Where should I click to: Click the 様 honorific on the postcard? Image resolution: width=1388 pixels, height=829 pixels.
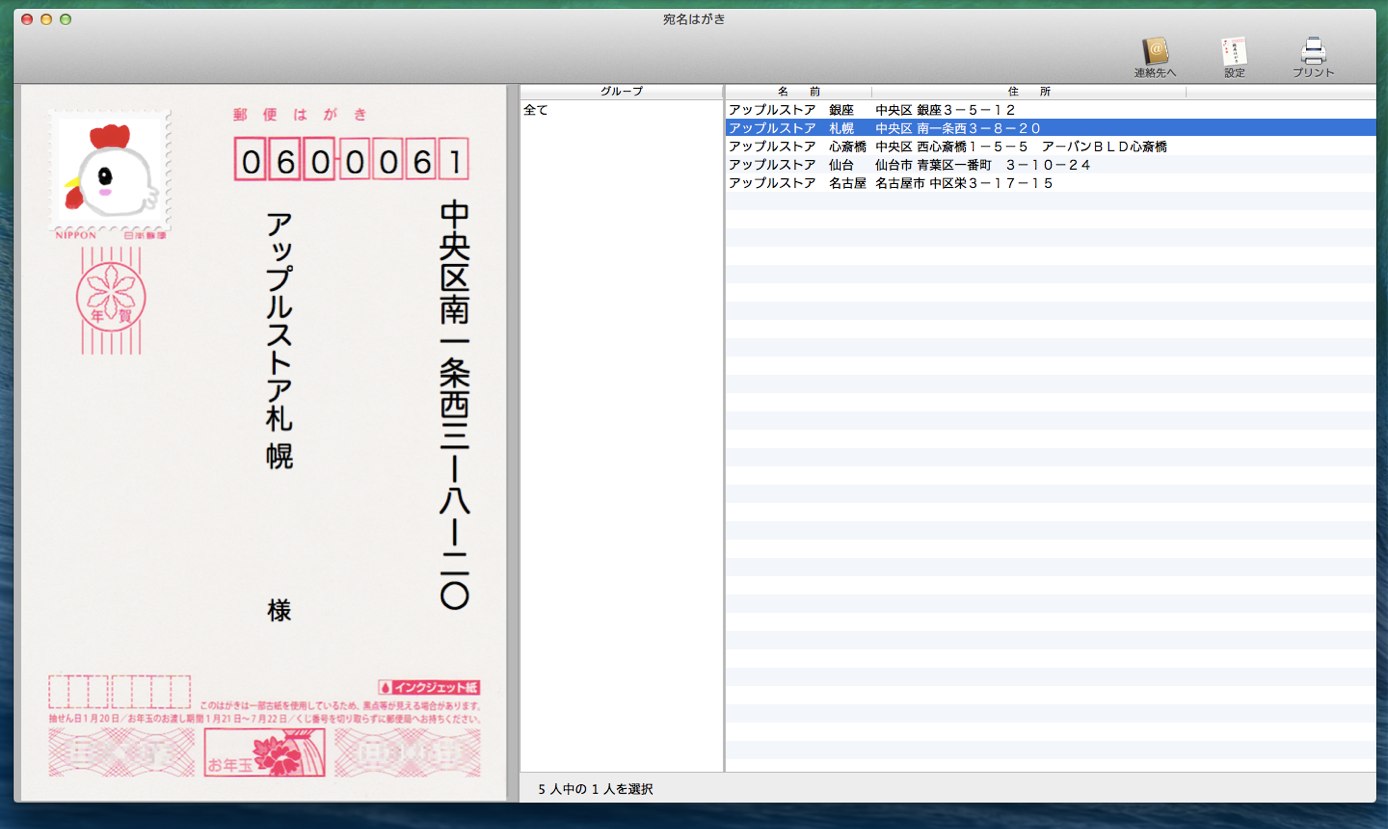click(x=279, y=610)
